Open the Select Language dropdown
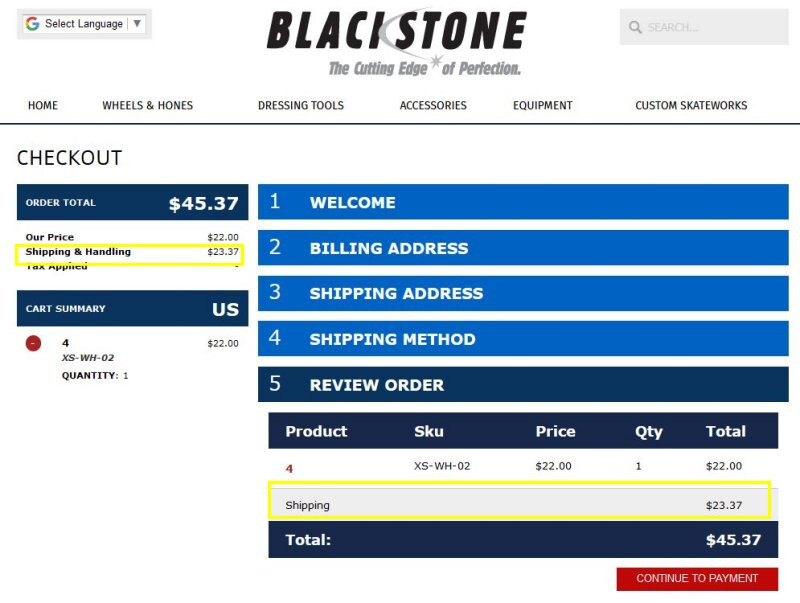 pyautogui.click(x=84, y=23)
